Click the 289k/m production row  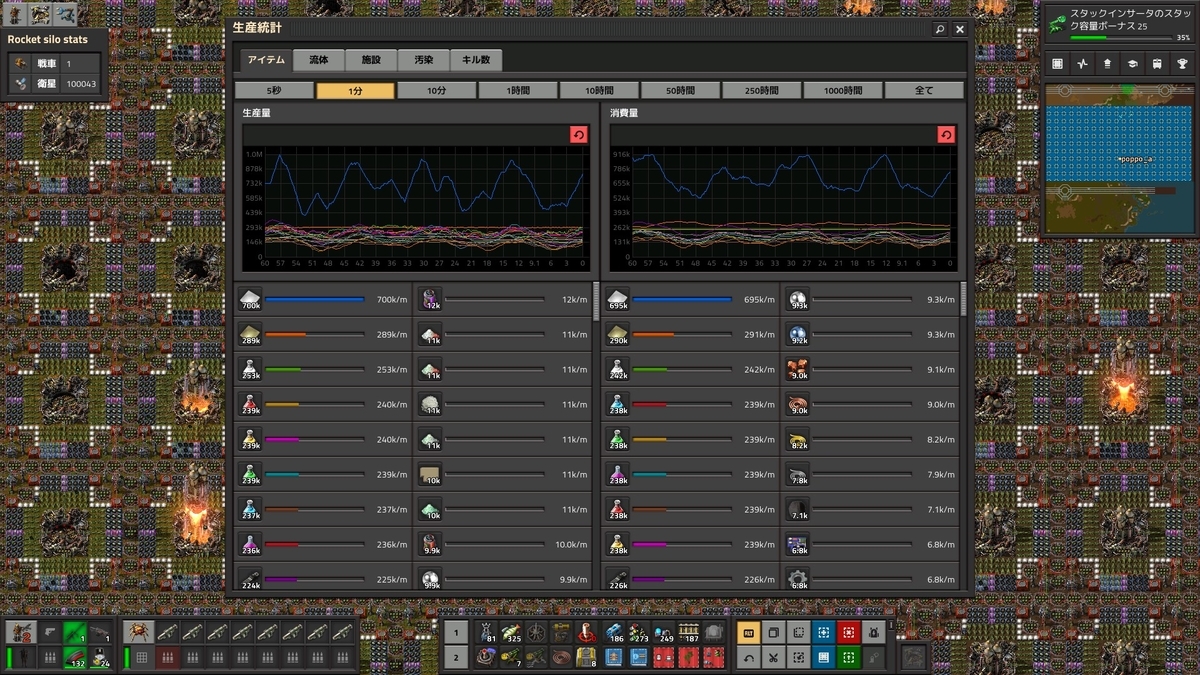coord(324,335)
